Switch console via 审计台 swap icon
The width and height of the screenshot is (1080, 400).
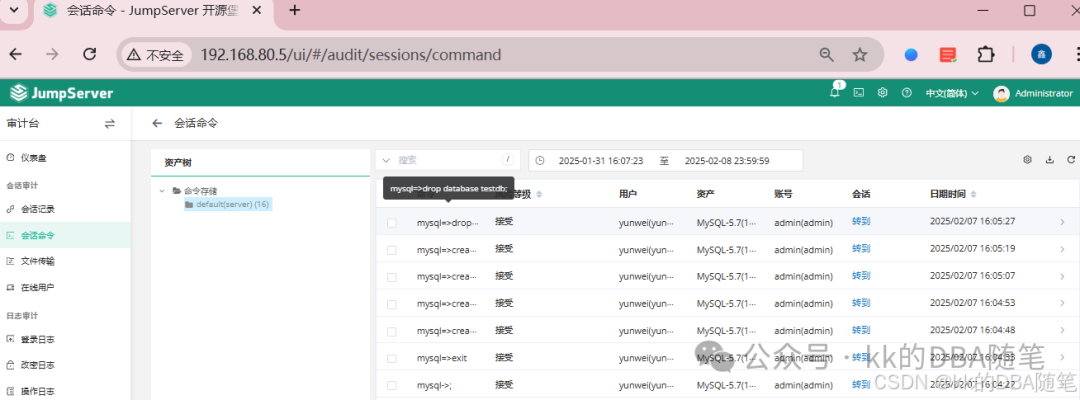pyautogui.click(x=110, y=124)
